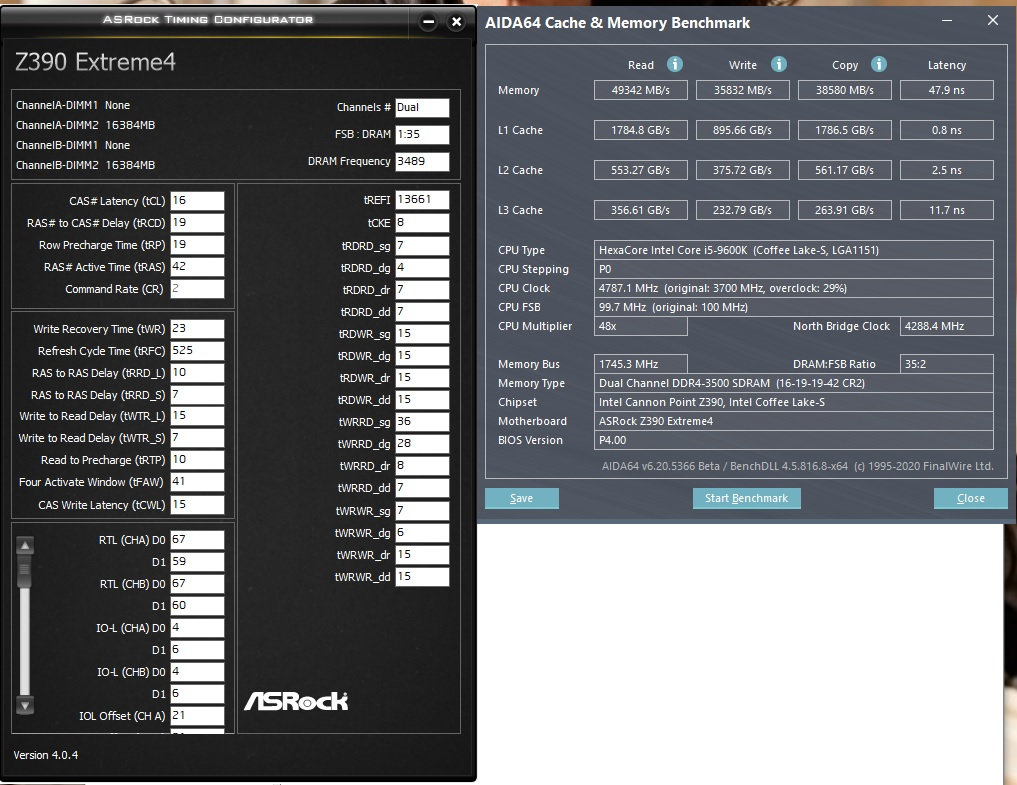Image resolution: width=1017 pixels, height=785 pixels.
Task: Click the L3 Cache Latency value 11.7 ns
Action: click(x=947, y=210)
